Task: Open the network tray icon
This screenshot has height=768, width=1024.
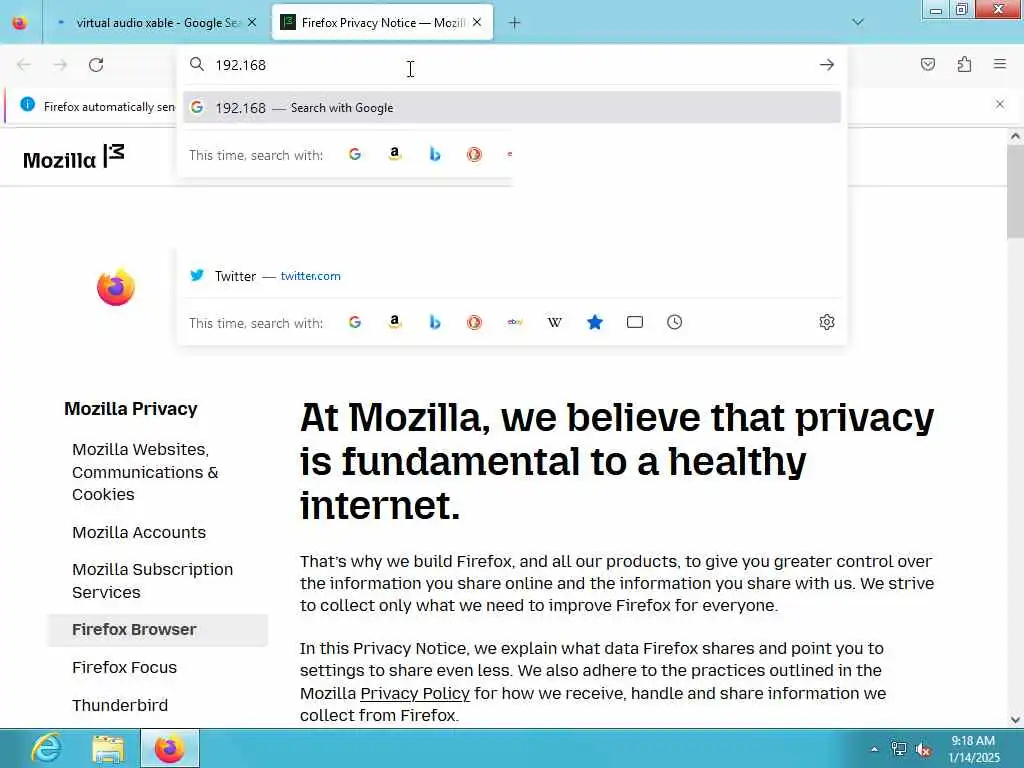Action: (899, 749)
